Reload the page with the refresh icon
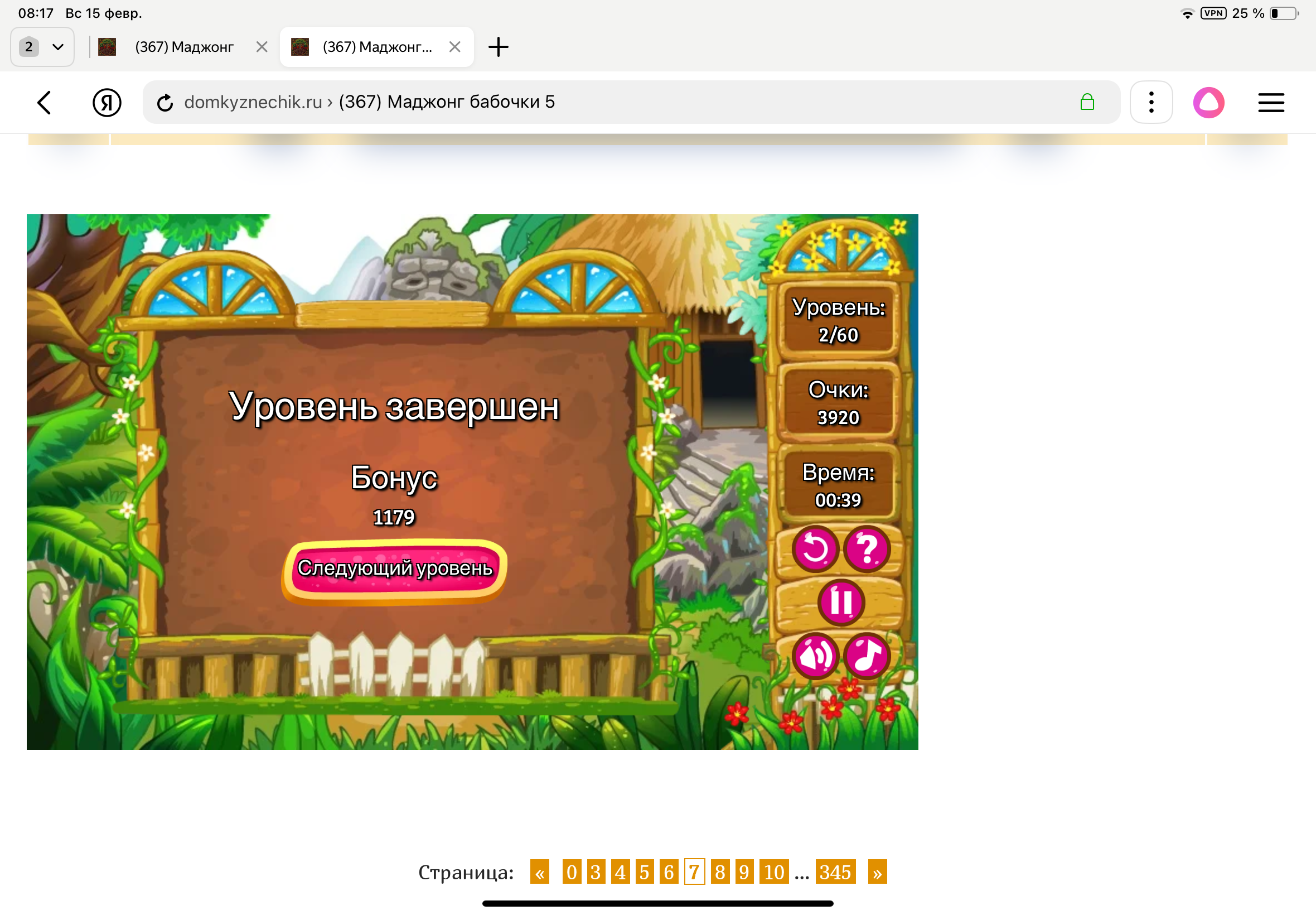 [165, 103]
